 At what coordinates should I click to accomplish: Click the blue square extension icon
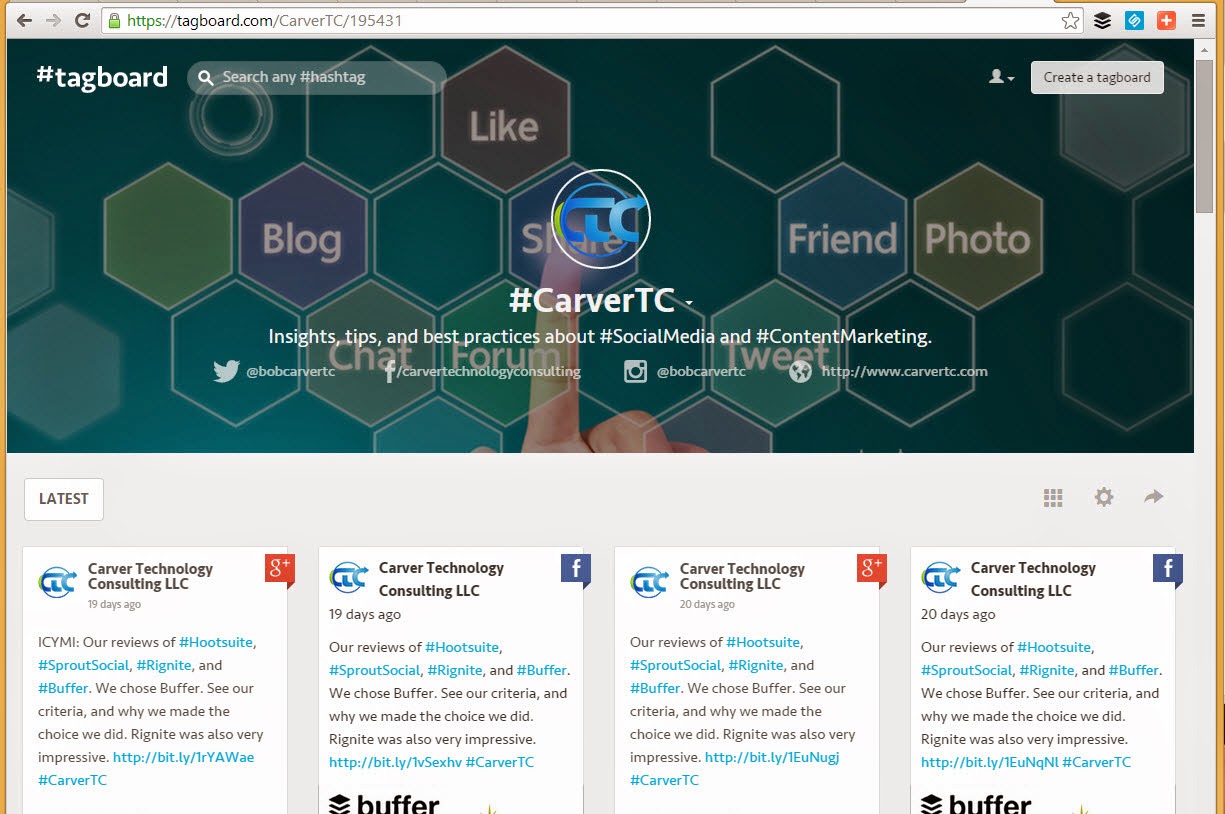click(1134, 20)
